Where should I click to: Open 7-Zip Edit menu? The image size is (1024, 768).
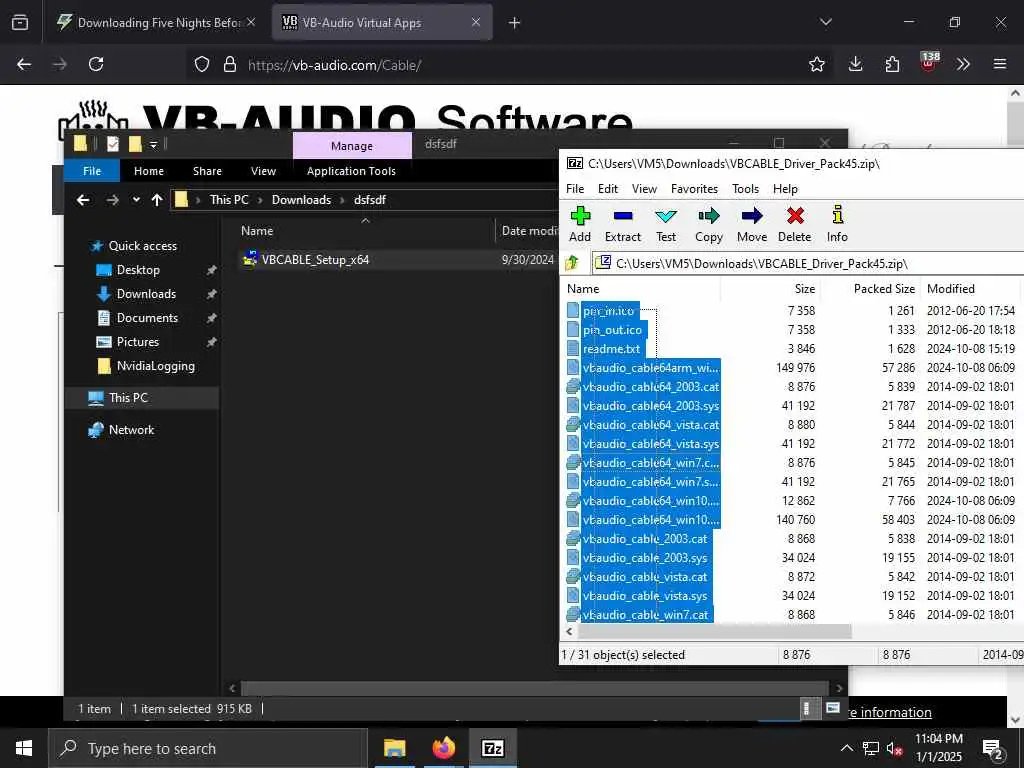[x=607, y=189]
